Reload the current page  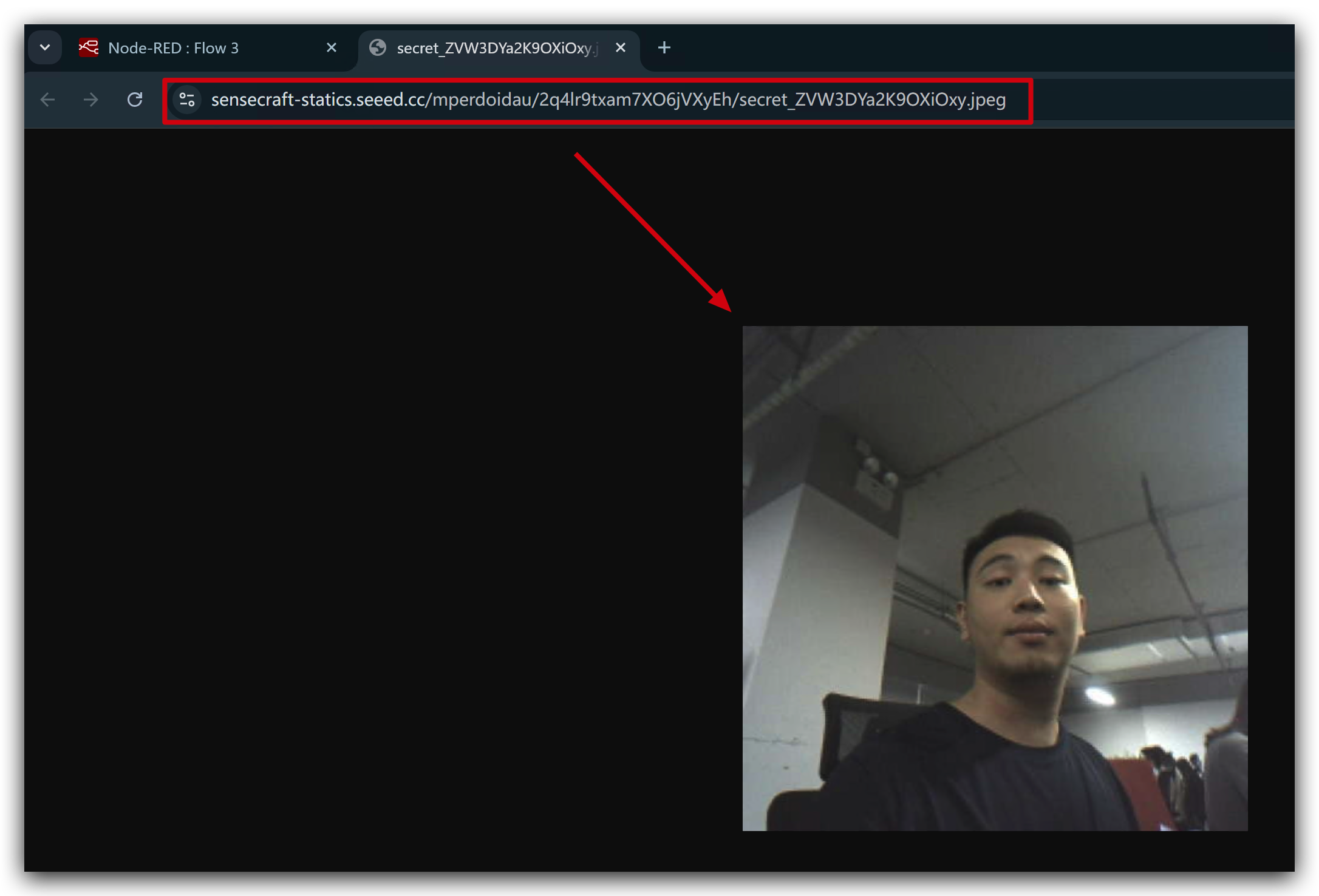(x=135, y=100)
